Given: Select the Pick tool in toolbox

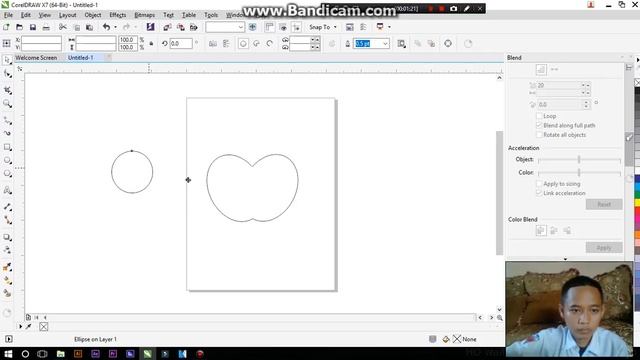Looking at the screenshot, I should pos(7,60).
